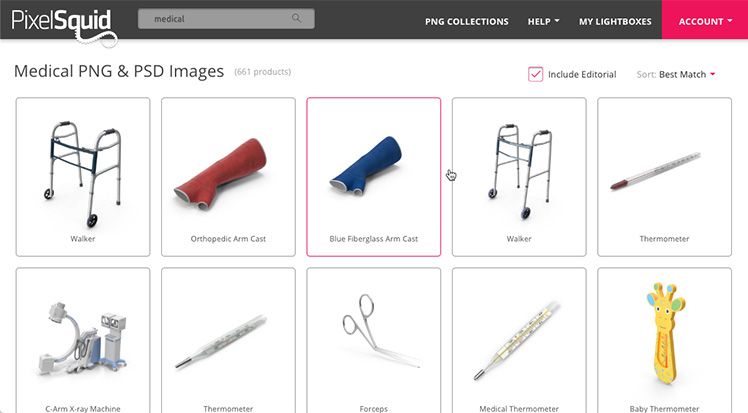The height and width of the screenshot is (413, 748).
Task: Open the Account dropdown menu
Action: [x=705, y=21]
